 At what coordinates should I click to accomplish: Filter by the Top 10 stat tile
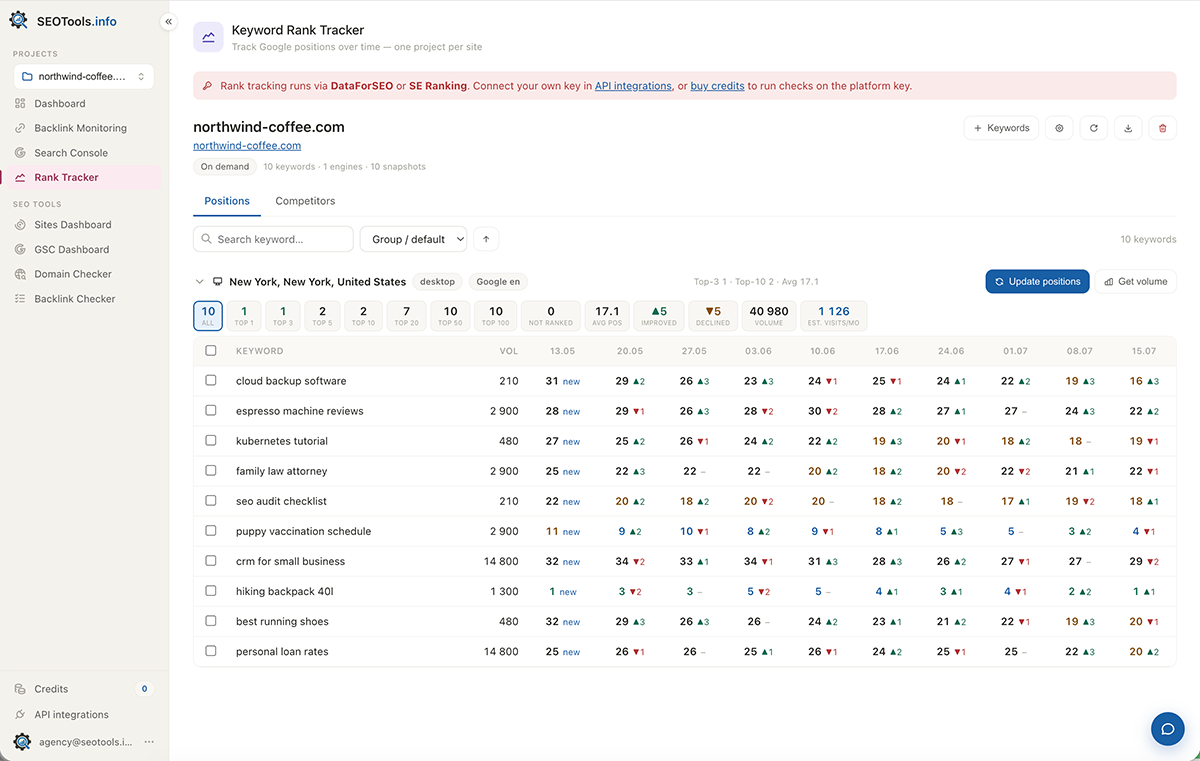tap(363, 315)
